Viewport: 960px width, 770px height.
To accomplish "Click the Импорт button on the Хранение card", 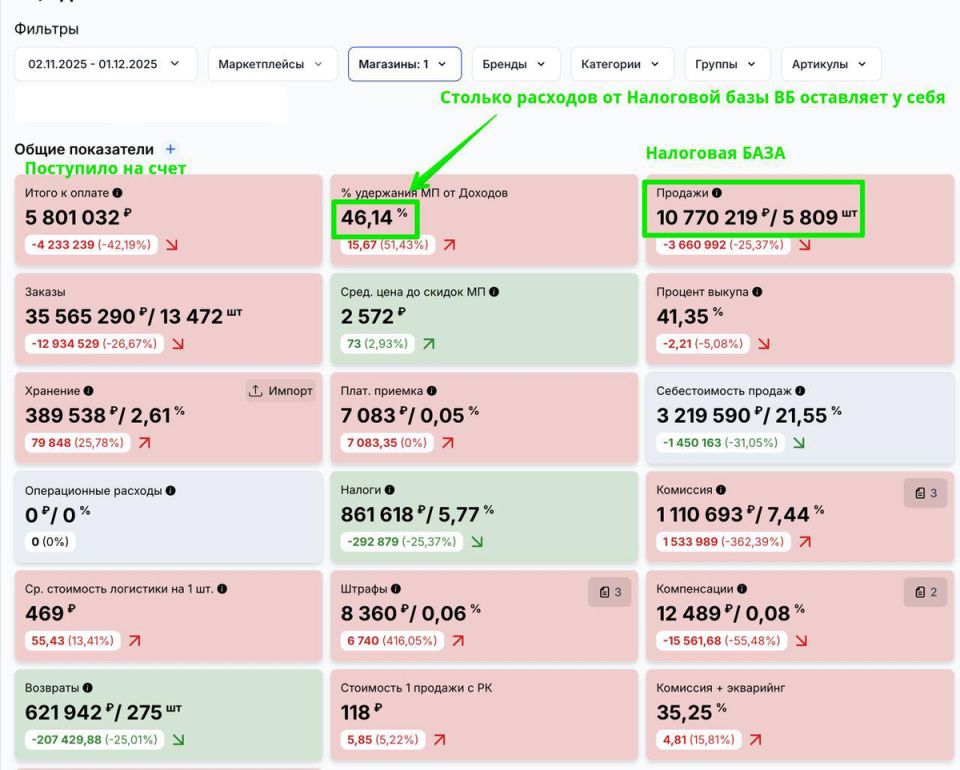I will 281,391.
